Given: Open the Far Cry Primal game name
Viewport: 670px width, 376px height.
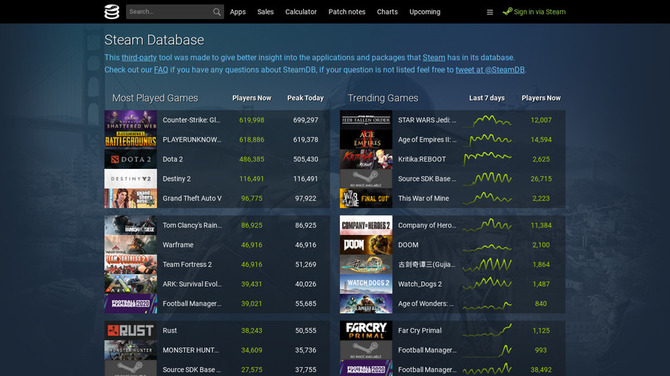Looking at the screenshot, I should pyautogui.click(x=420, y=331).
